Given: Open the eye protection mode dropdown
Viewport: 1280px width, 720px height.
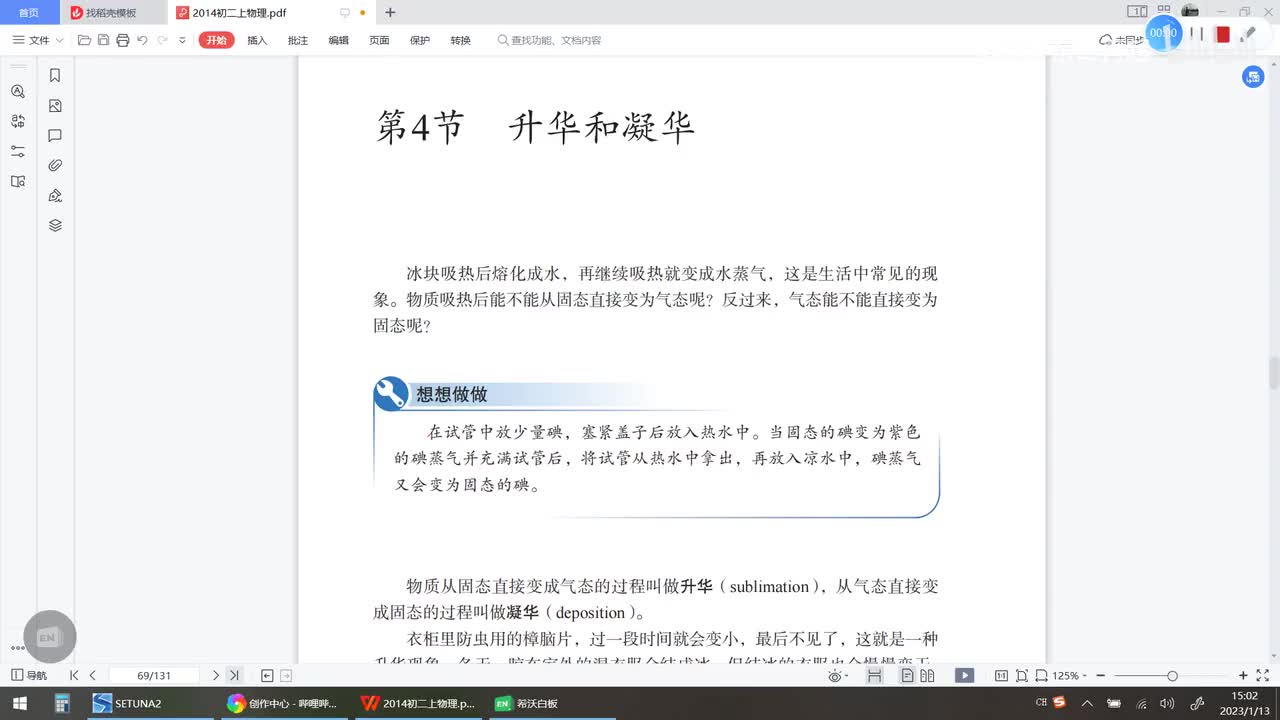Looking at the screenshot, I should (837, 676).
